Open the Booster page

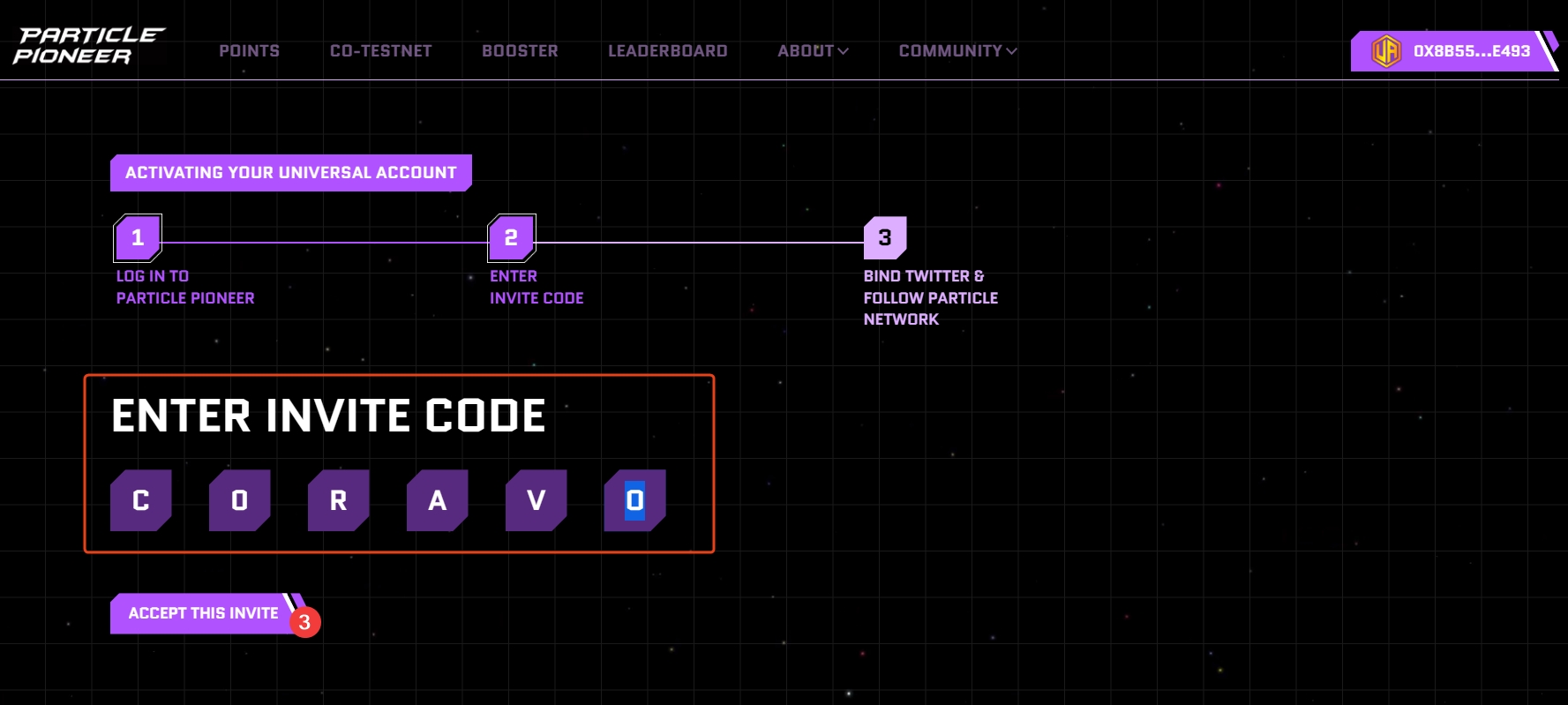click(520, 51)
